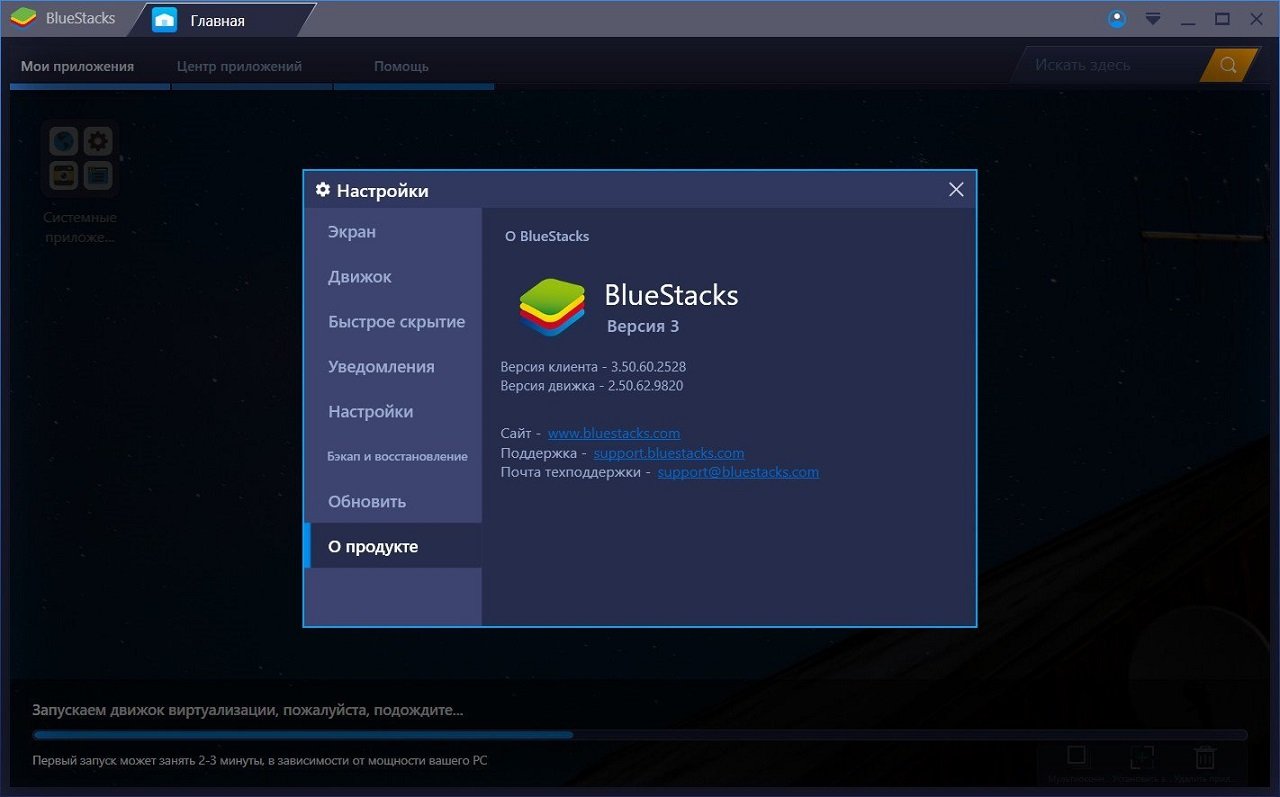The image size is (1280, 797).
Task: Select Движок settings section
Action: point(360,277)
